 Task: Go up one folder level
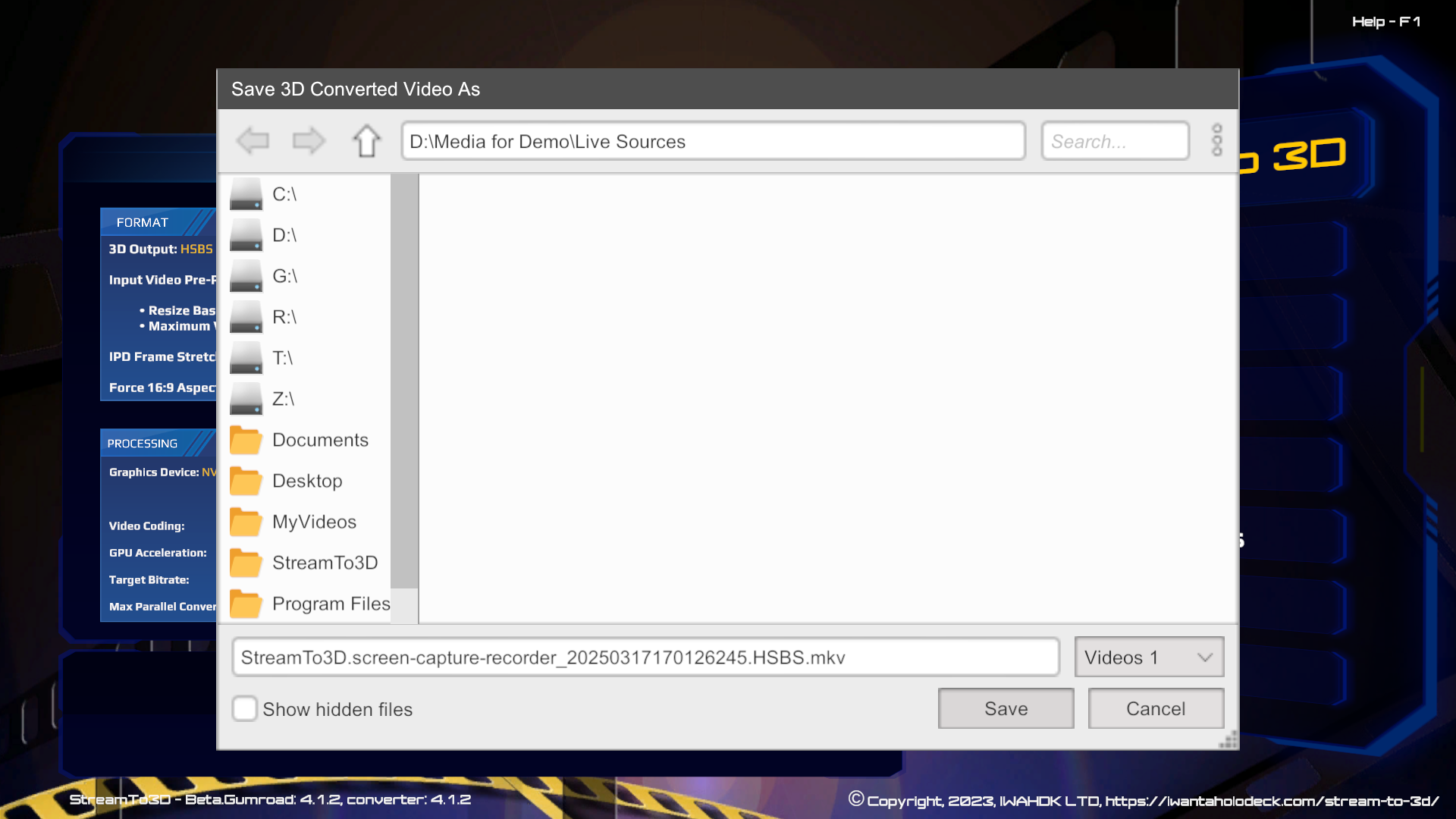[366, 141]
